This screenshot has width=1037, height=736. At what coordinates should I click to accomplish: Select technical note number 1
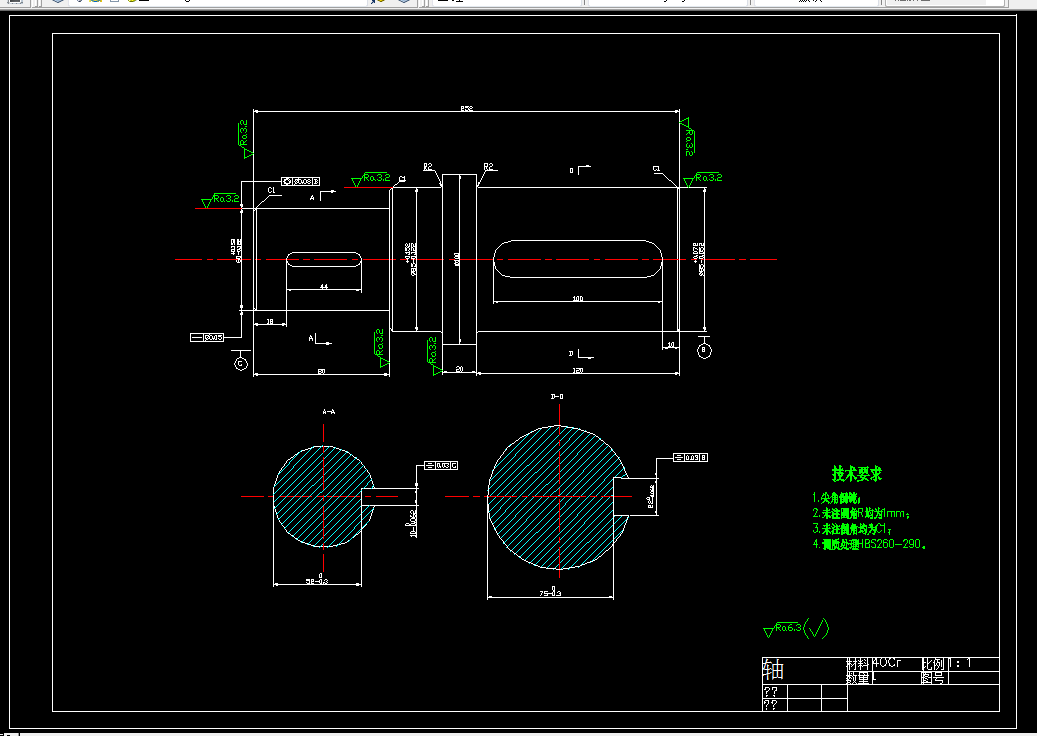tap(837, 499)
